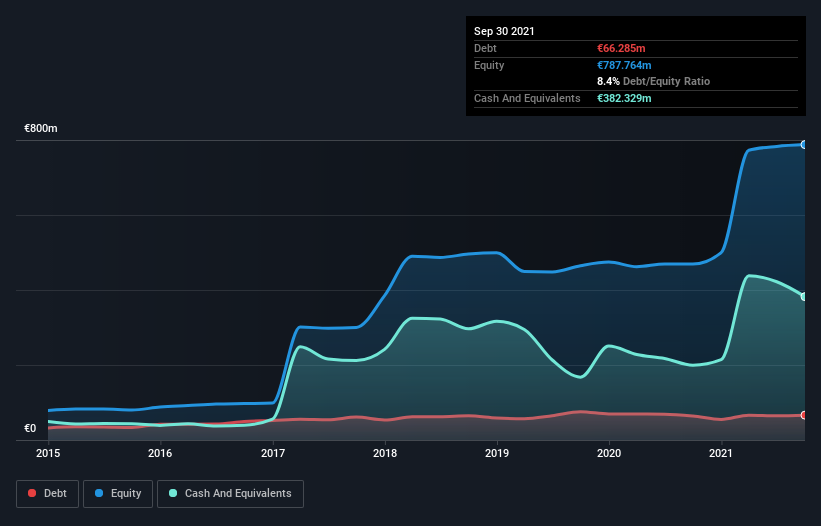Click the €382.329m cash value
The image size is (821, 526).
(624, 98)
